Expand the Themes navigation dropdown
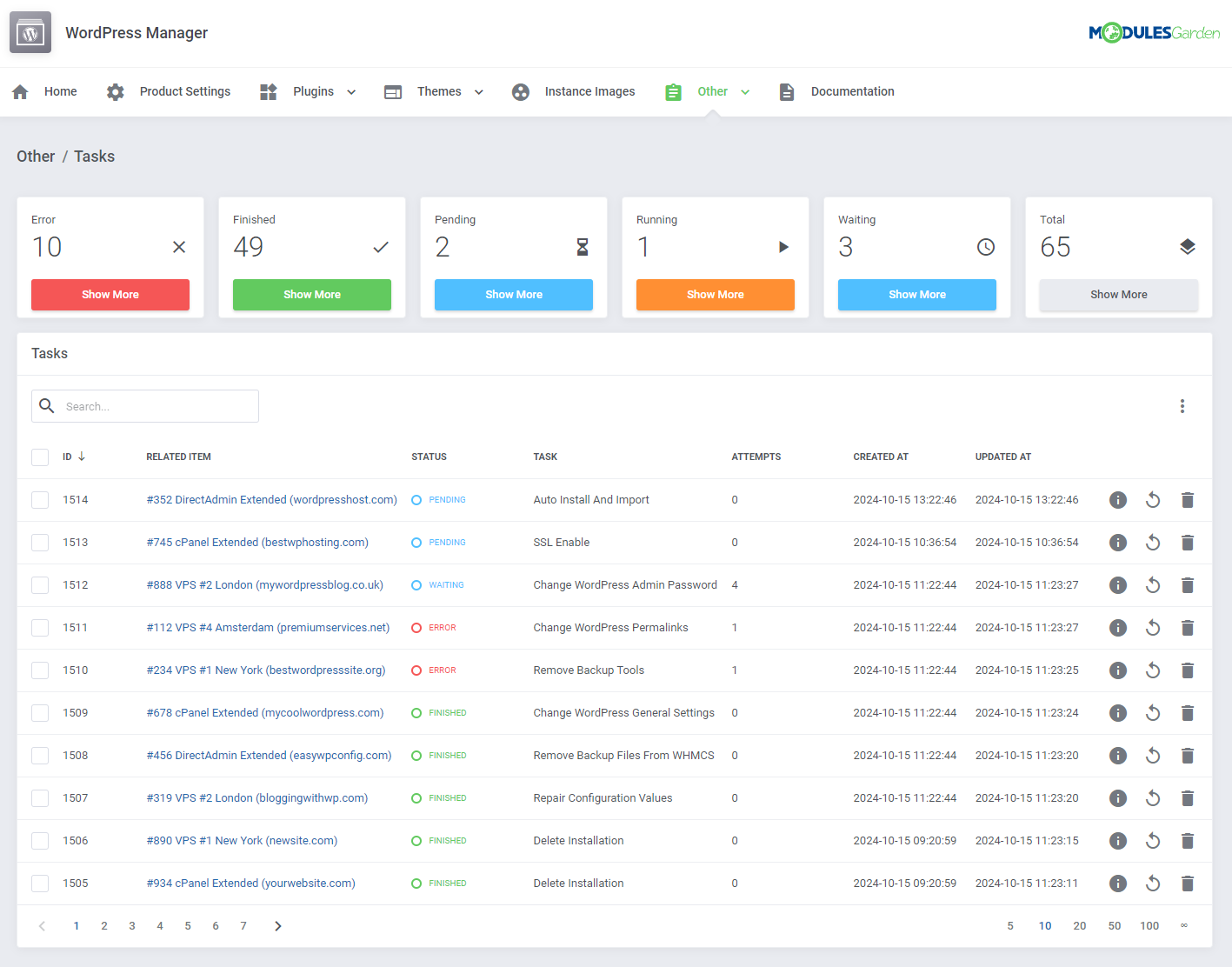 pos(479,91)
